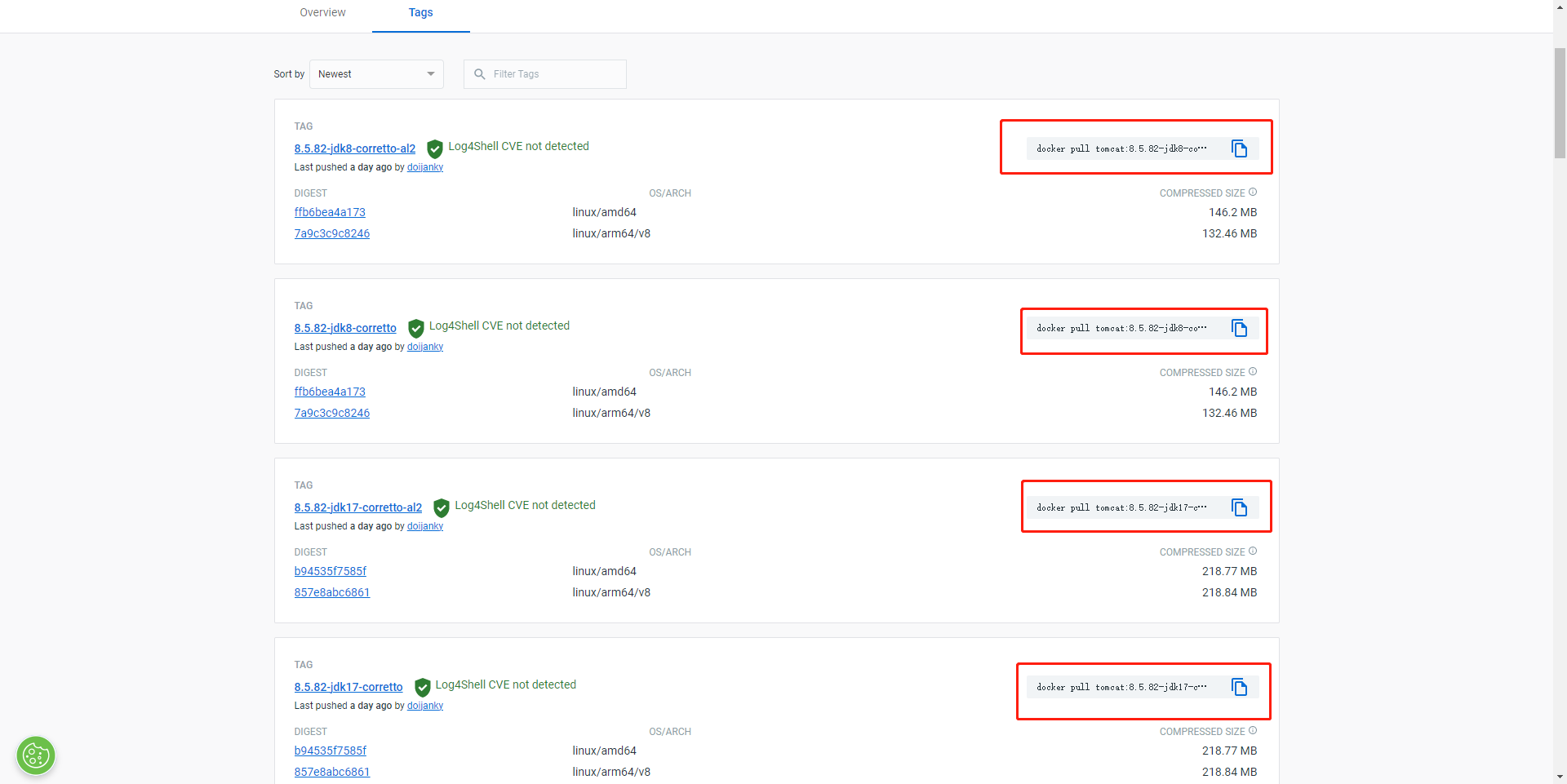This screenshot has height=784, width=1567.
Task: Select the Tags tab
Action: tap(421, 13)
